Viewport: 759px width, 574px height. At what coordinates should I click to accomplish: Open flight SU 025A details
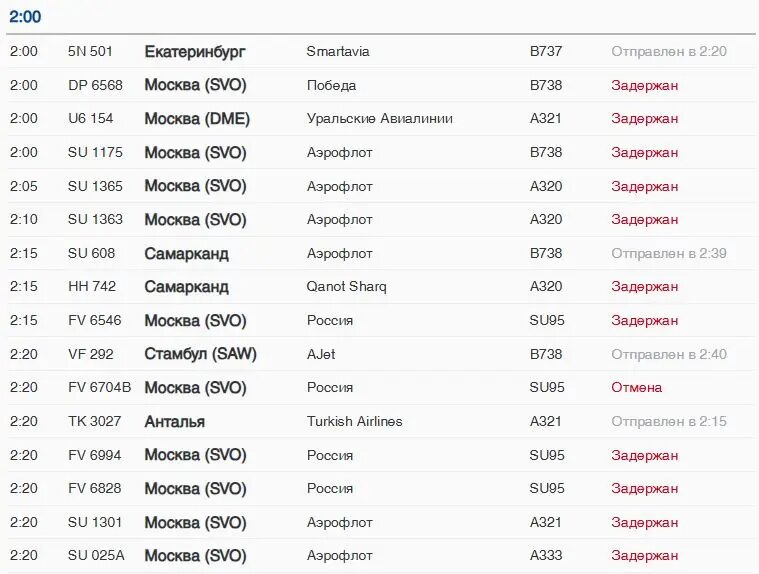coord(96,556)
